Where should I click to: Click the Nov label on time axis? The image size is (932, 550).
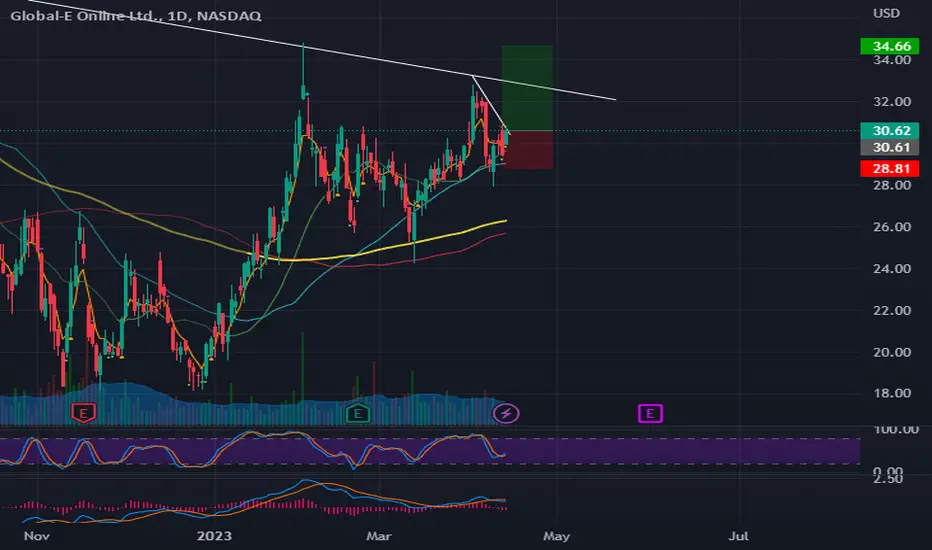point(36,536)
